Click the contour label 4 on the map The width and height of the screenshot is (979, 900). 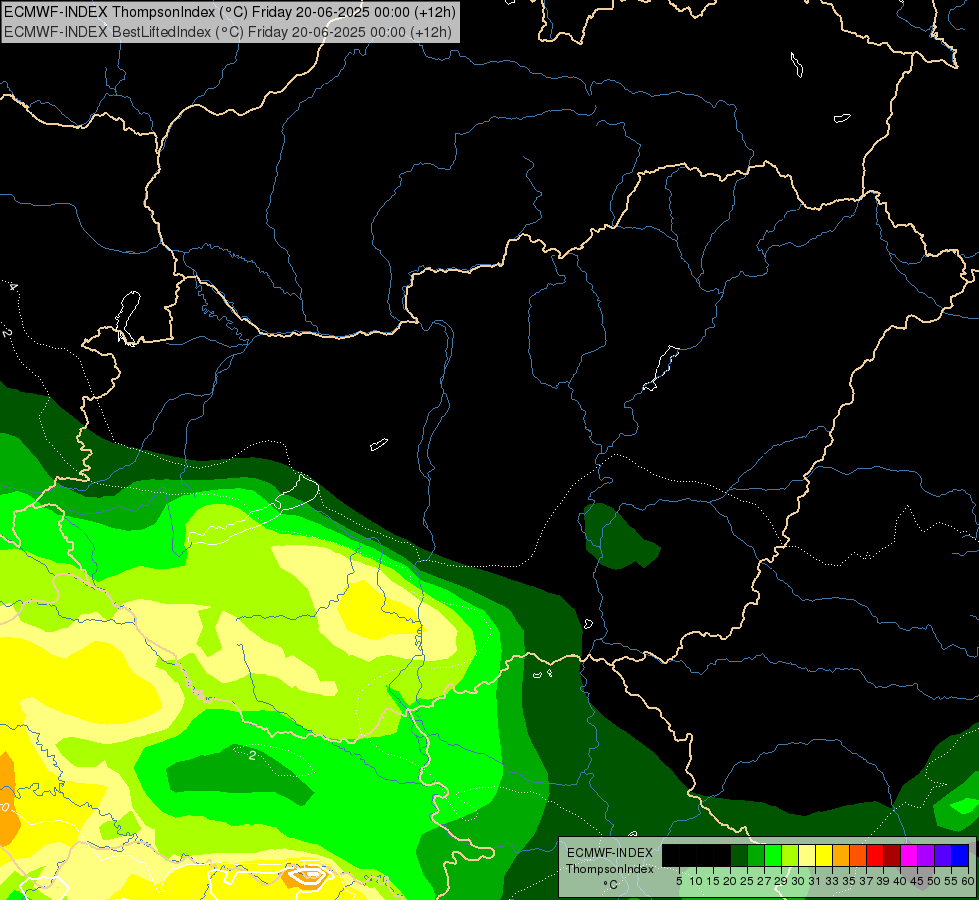[12, 287]
